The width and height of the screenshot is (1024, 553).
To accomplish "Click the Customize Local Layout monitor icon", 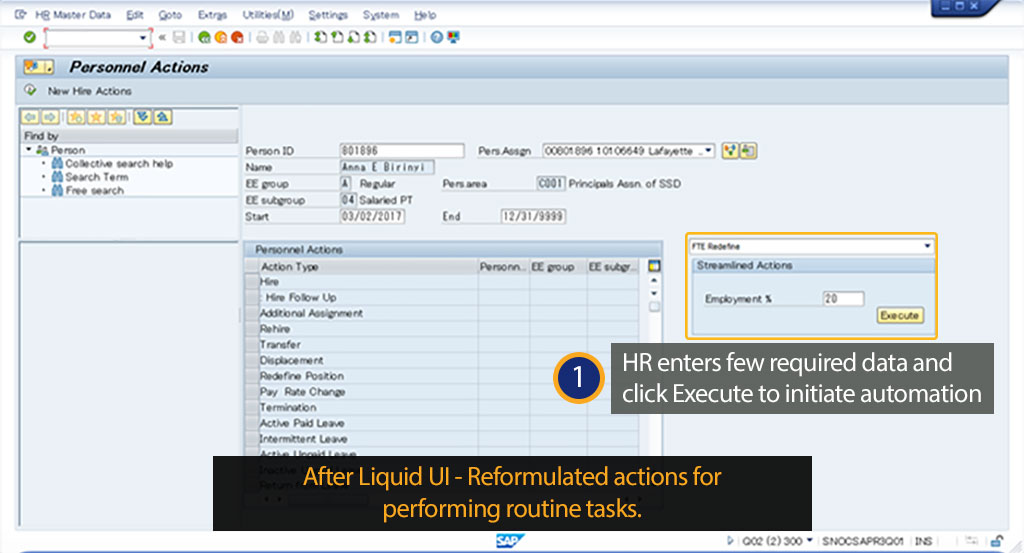I will coord(454,37).
